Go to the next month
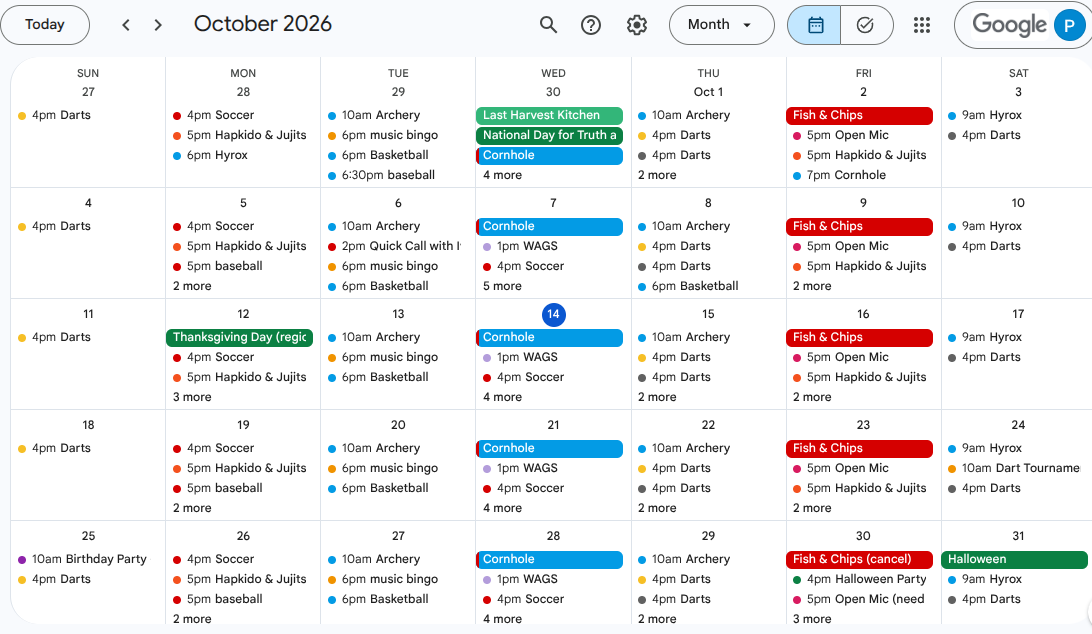Viewport: 1092px width, 634px height. pos(158,25)
